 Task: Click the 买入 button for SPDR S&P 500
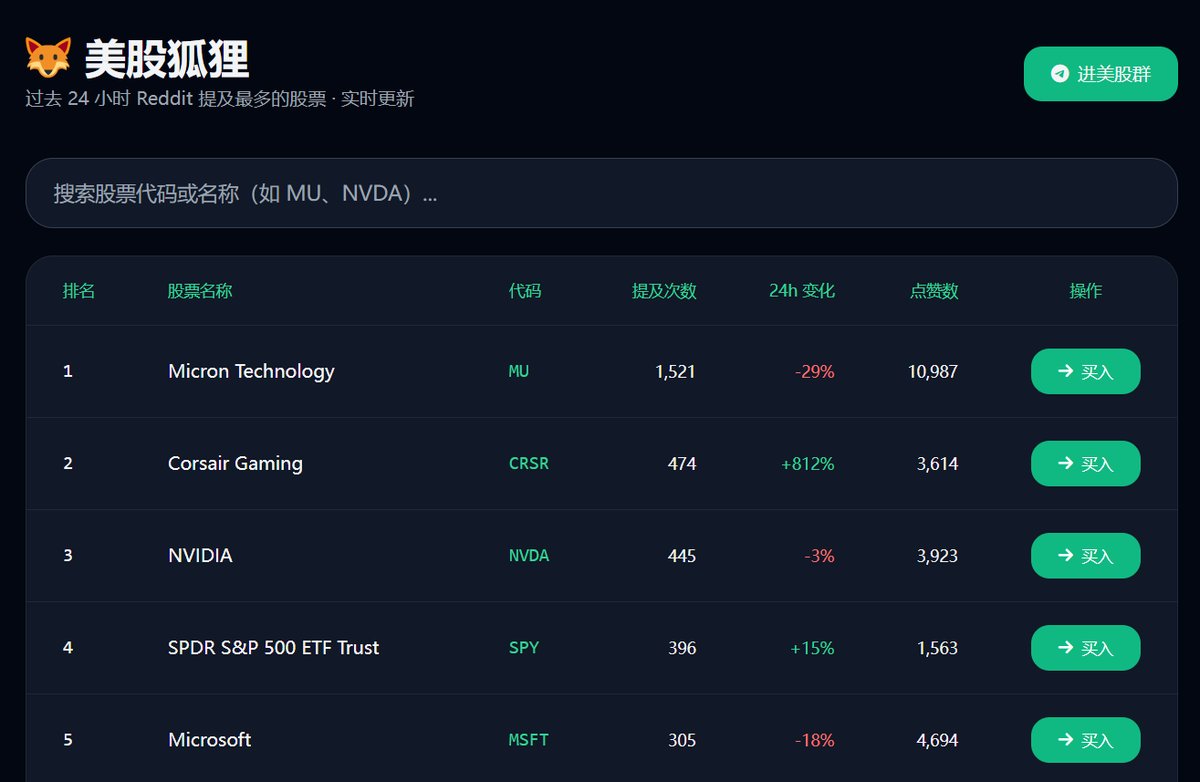(1085, 647)
